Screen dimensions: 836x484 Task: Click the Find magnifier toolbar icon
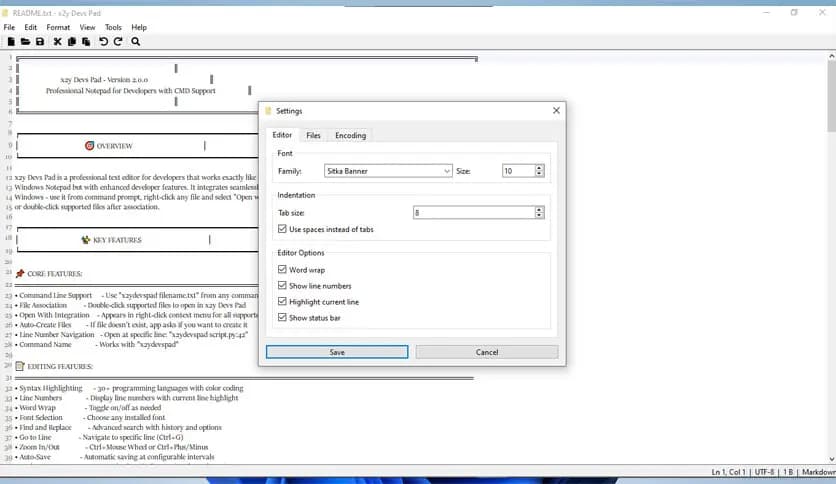(135, 42)
